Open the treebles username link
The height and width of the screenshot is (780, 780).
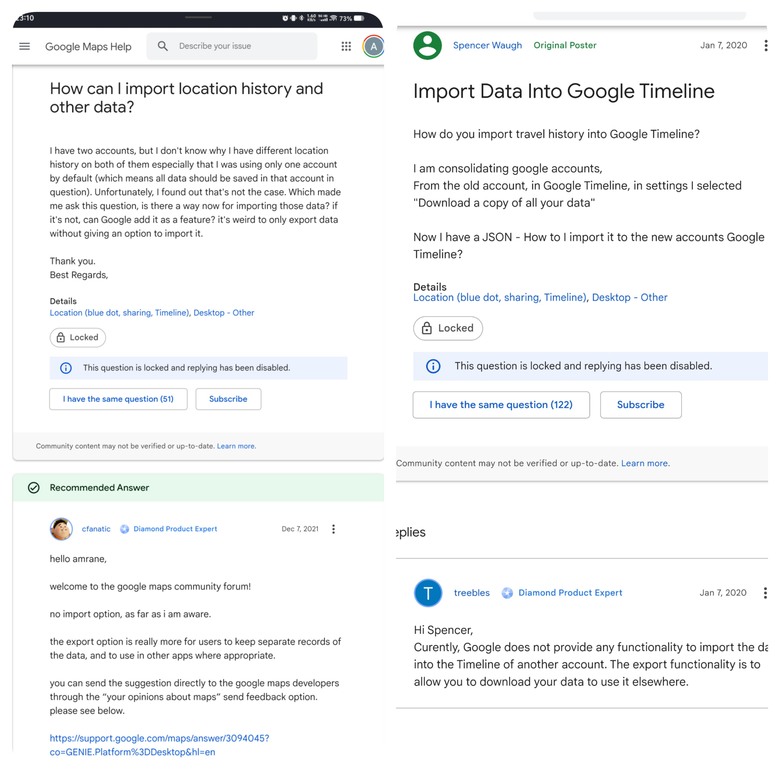click(472, 593)
